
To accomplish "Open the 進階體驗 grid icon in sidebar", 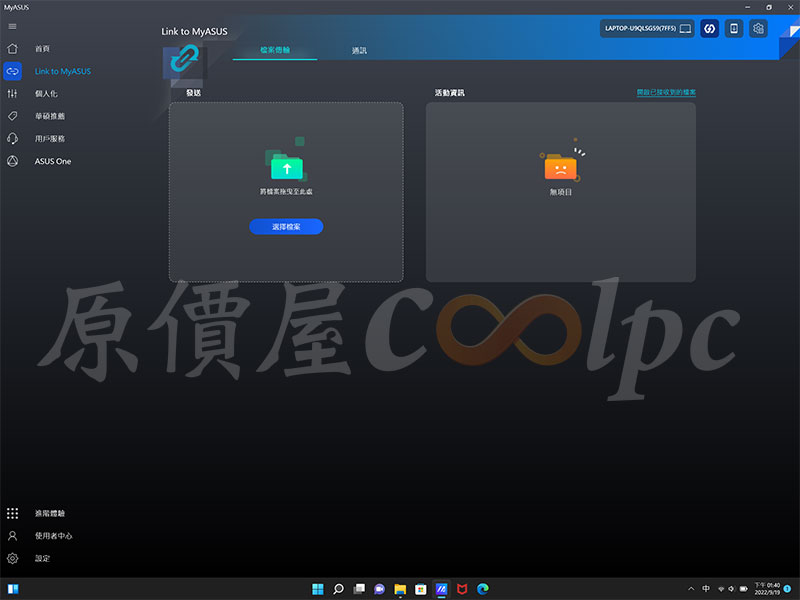I will (12, 513).
